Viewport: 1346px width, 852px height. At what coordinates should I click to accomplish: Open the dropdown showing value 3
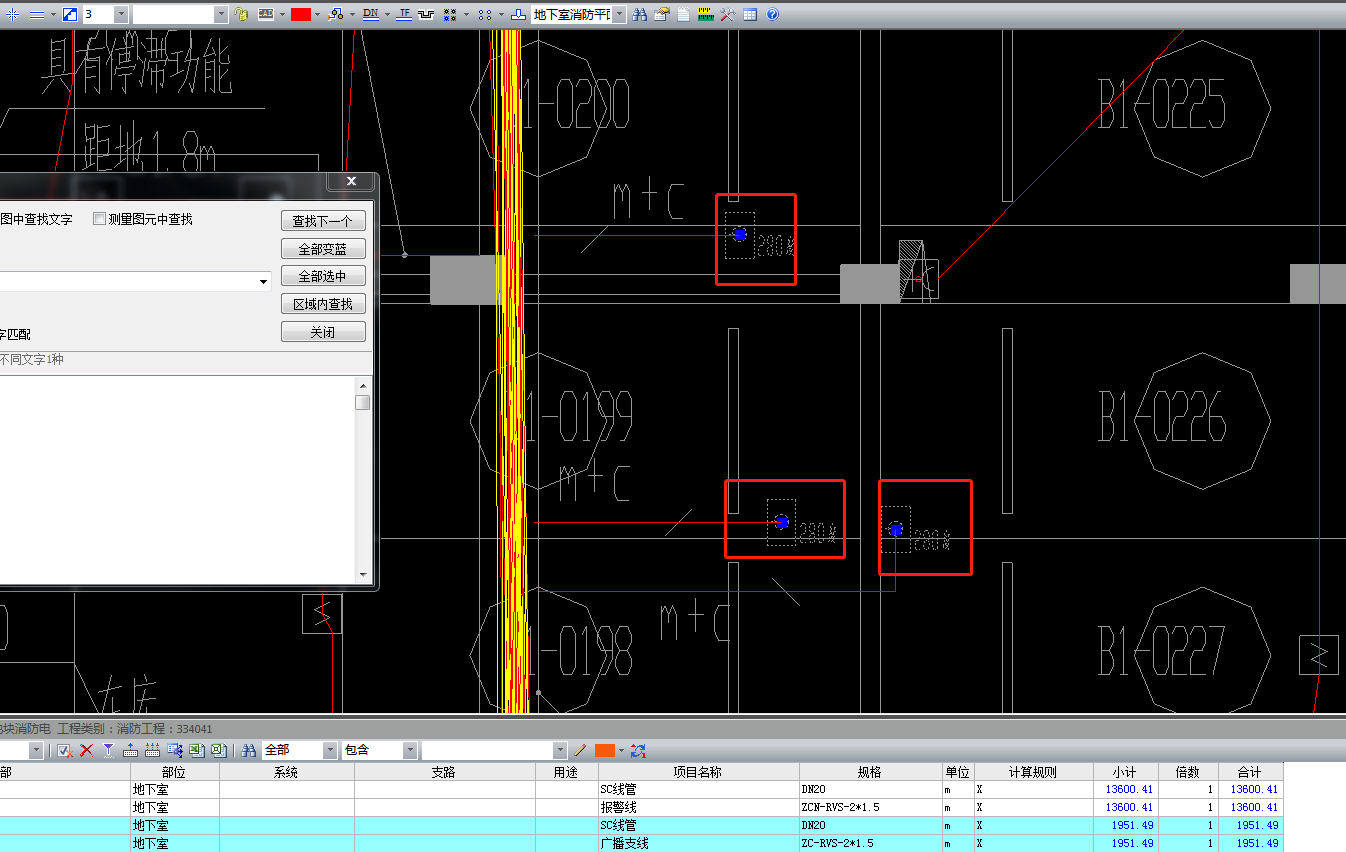[x=121, y=14]
